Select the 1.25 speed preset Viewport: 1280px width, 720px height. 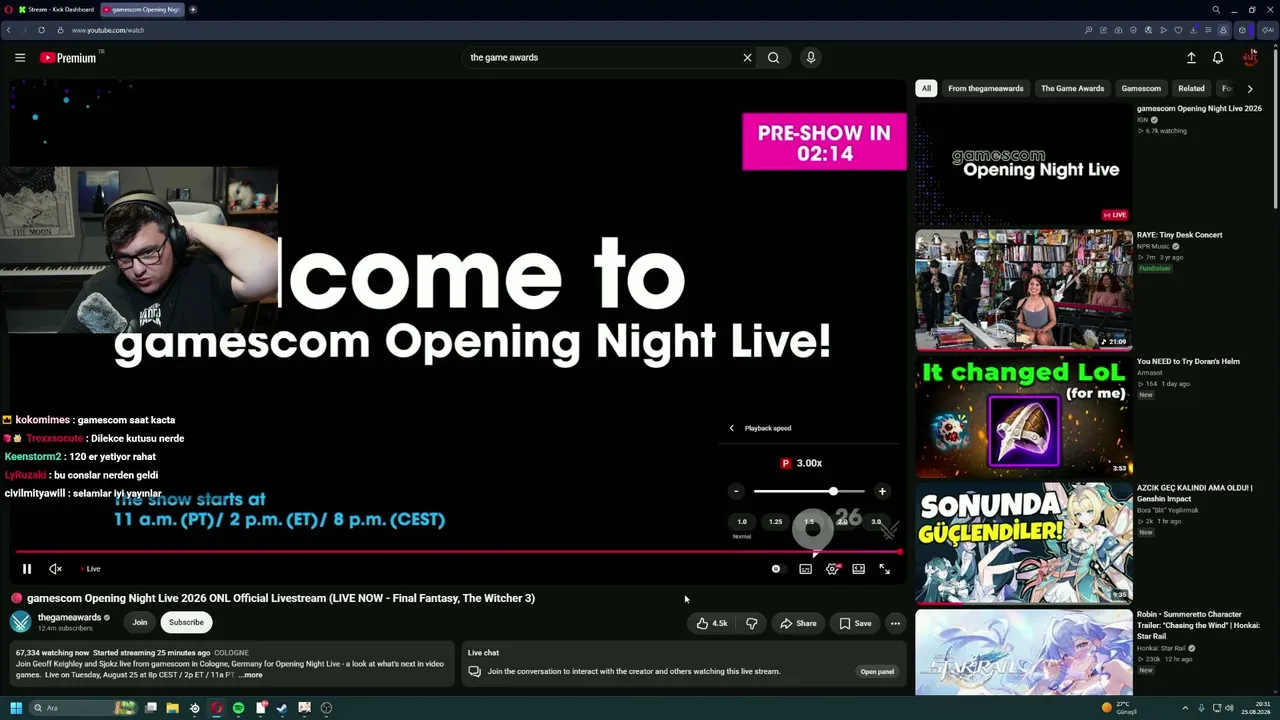775,522
